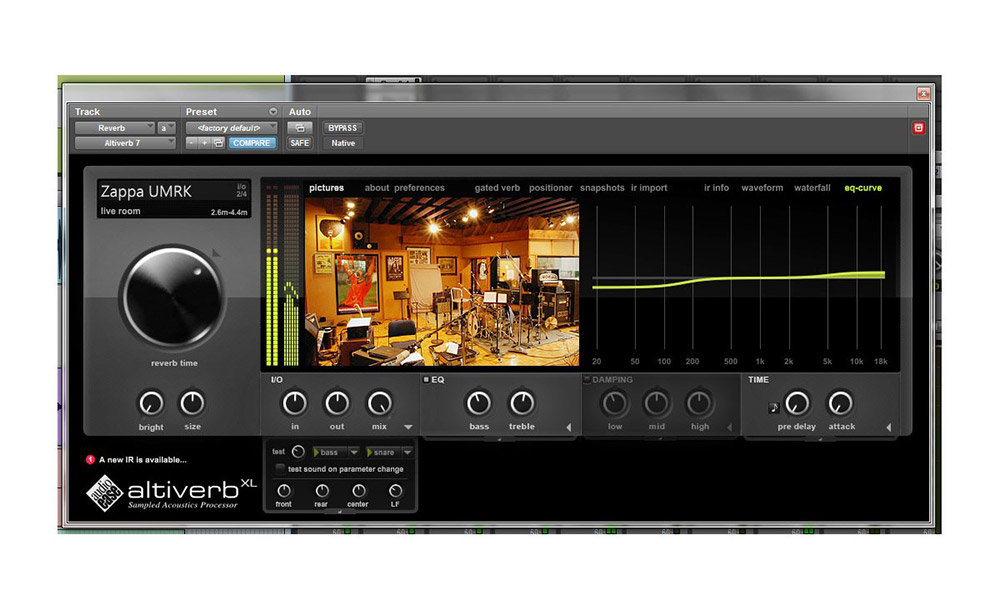Image resolution: width=1000 pixels, height=610 pixels.
Task: Play the snare test sound
Action: [370, 452]
